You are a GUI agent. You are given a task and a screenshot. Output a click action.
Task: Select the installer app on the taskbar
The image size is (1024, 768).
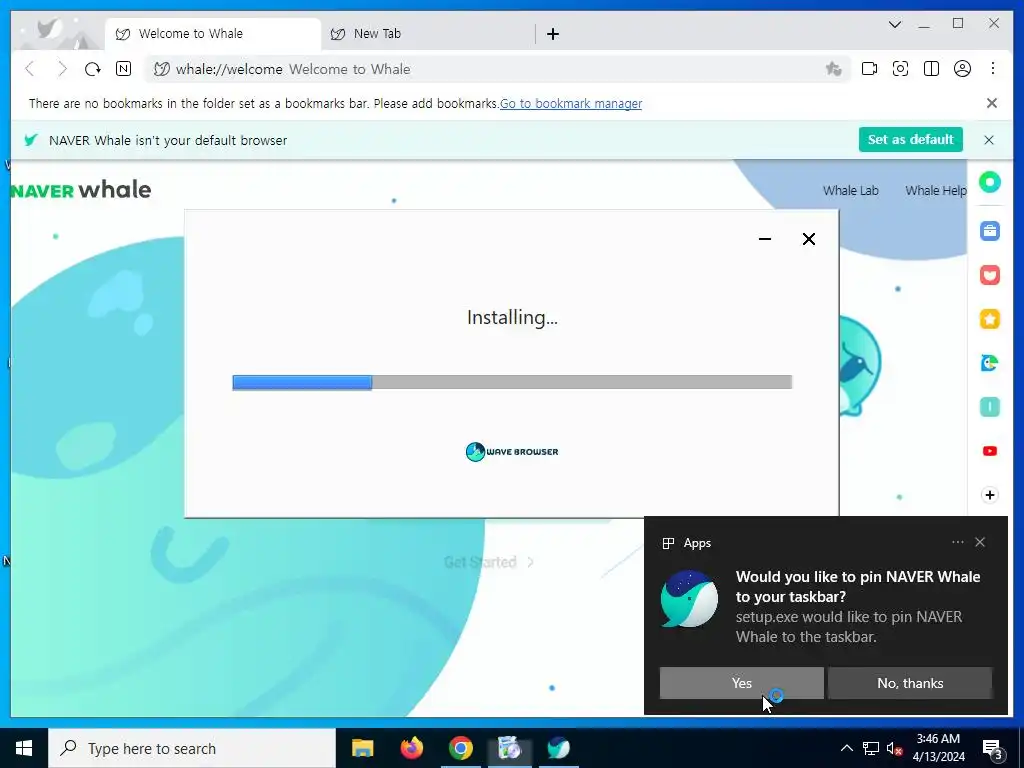click(x=509, y=748)
